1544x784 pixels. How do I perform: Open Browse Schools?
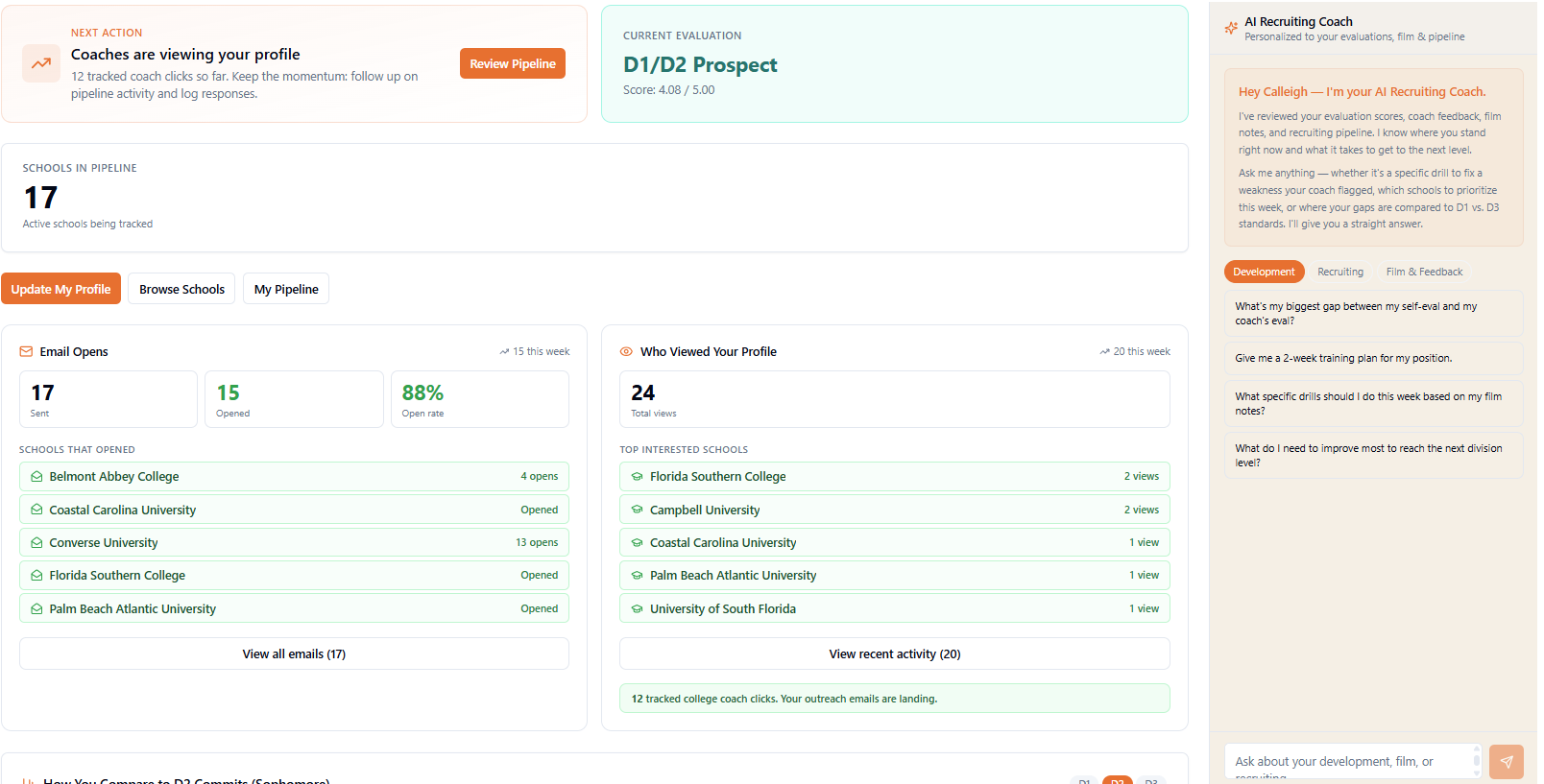point(181,289)
